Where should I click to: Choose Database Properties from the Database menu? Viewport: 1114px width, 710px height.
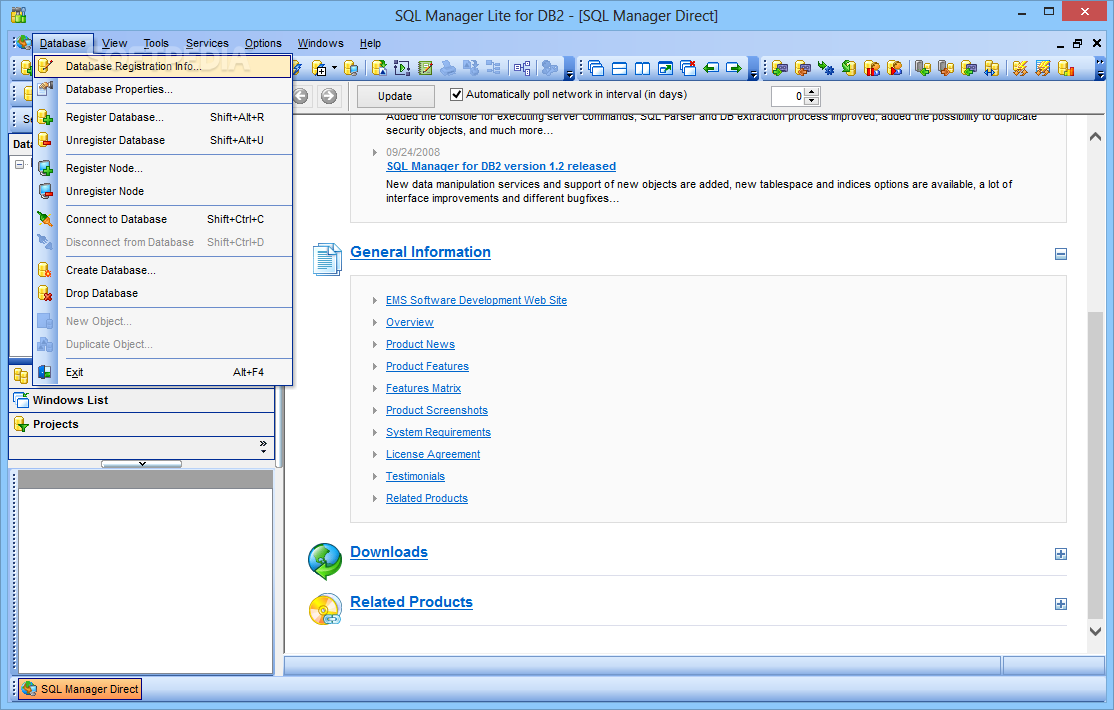click(x=163, y=90)
